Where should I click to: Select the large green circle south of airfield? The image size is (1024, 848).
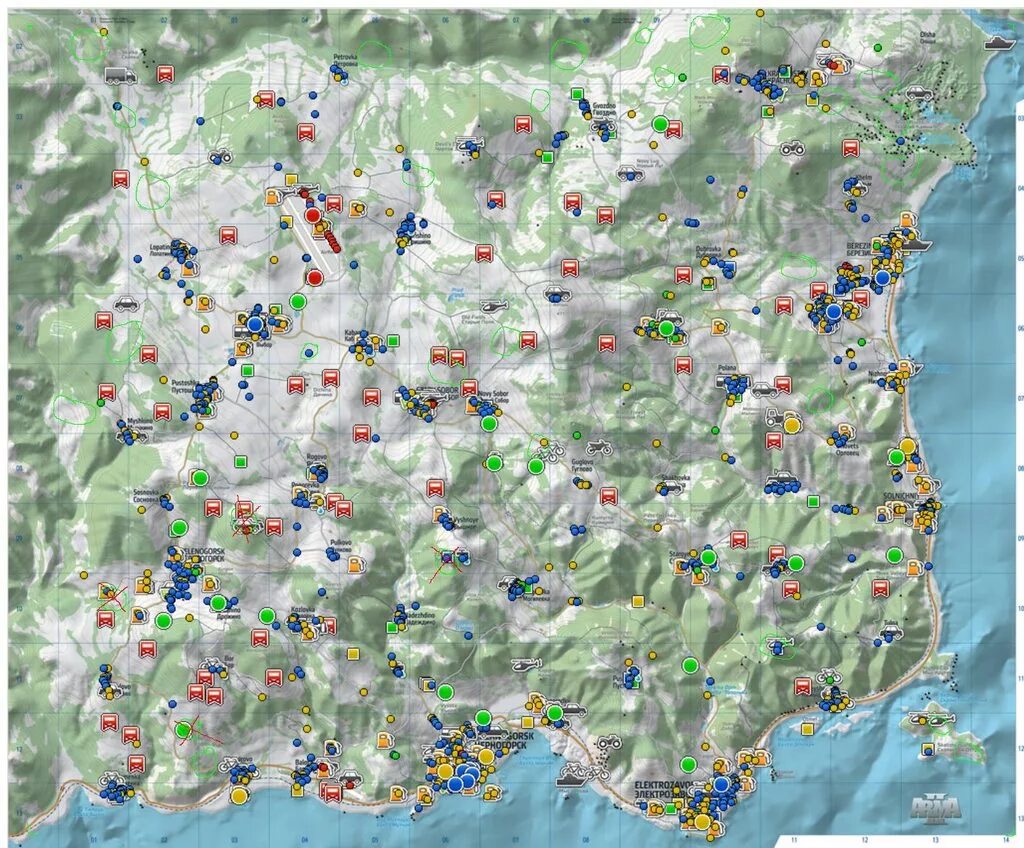pos(298,301)
